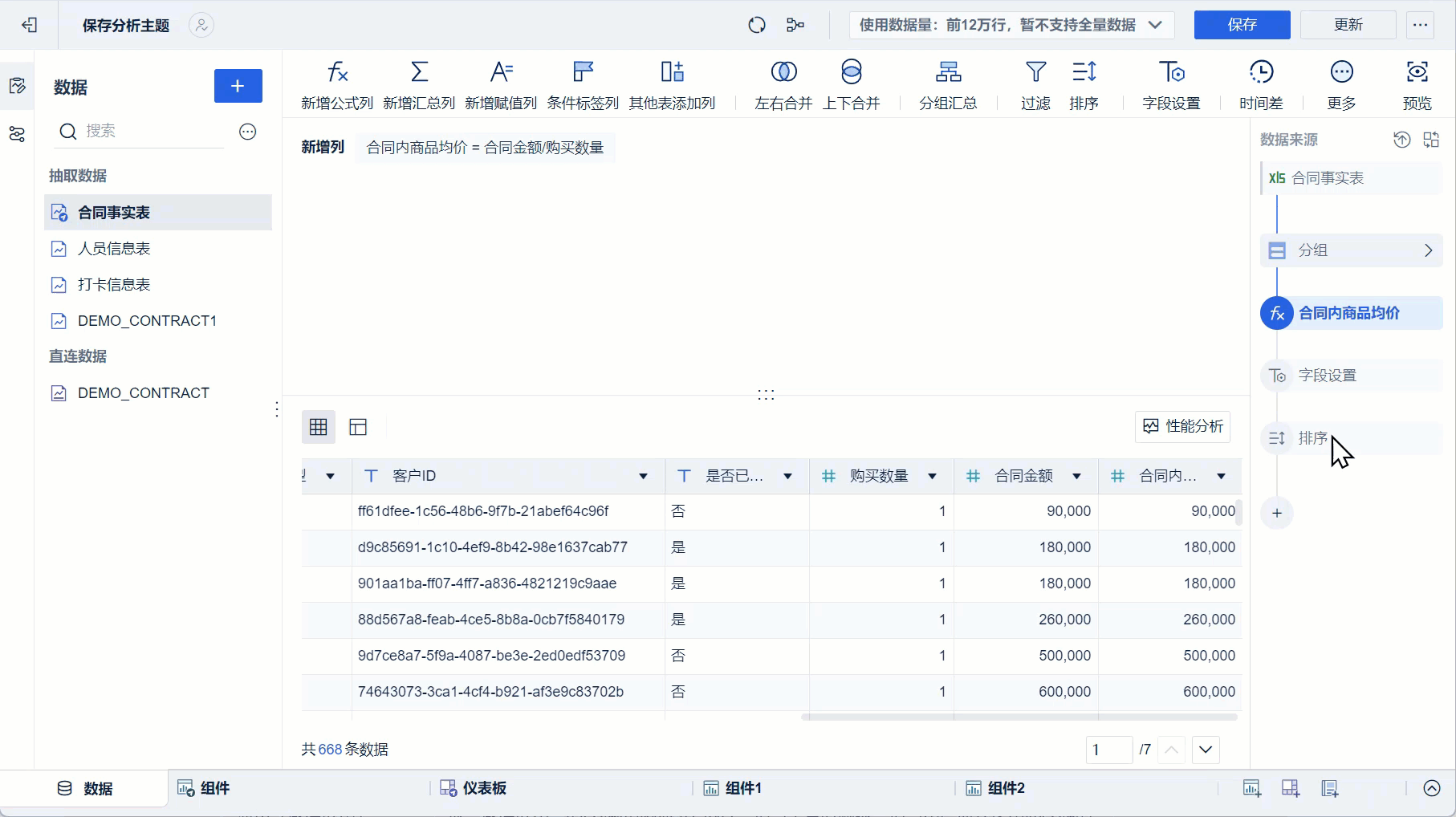The height and width of the screenshot is (817, 1456).
Task: Switch to the 组件1 bottom tab
Action: click(x=732, y=788)
